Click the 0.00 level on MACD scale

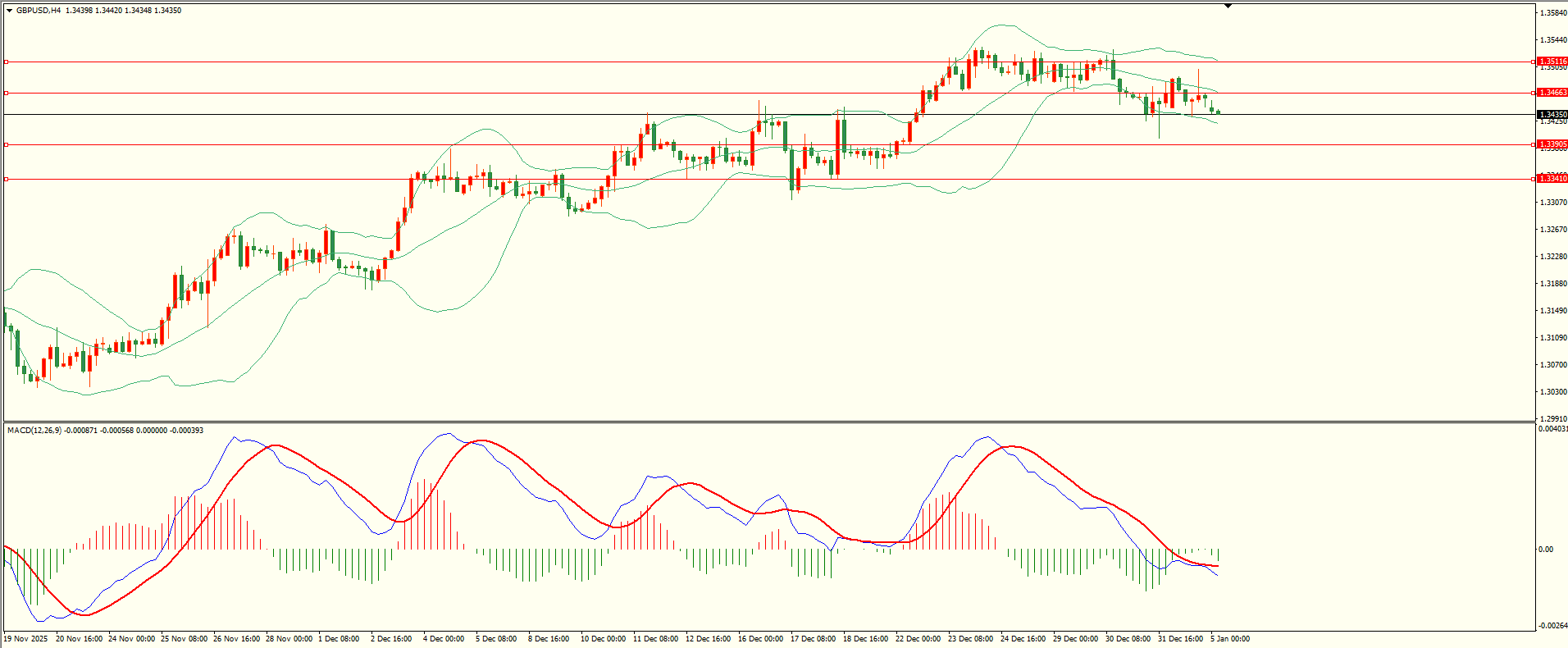click(x=1546, y=550)
